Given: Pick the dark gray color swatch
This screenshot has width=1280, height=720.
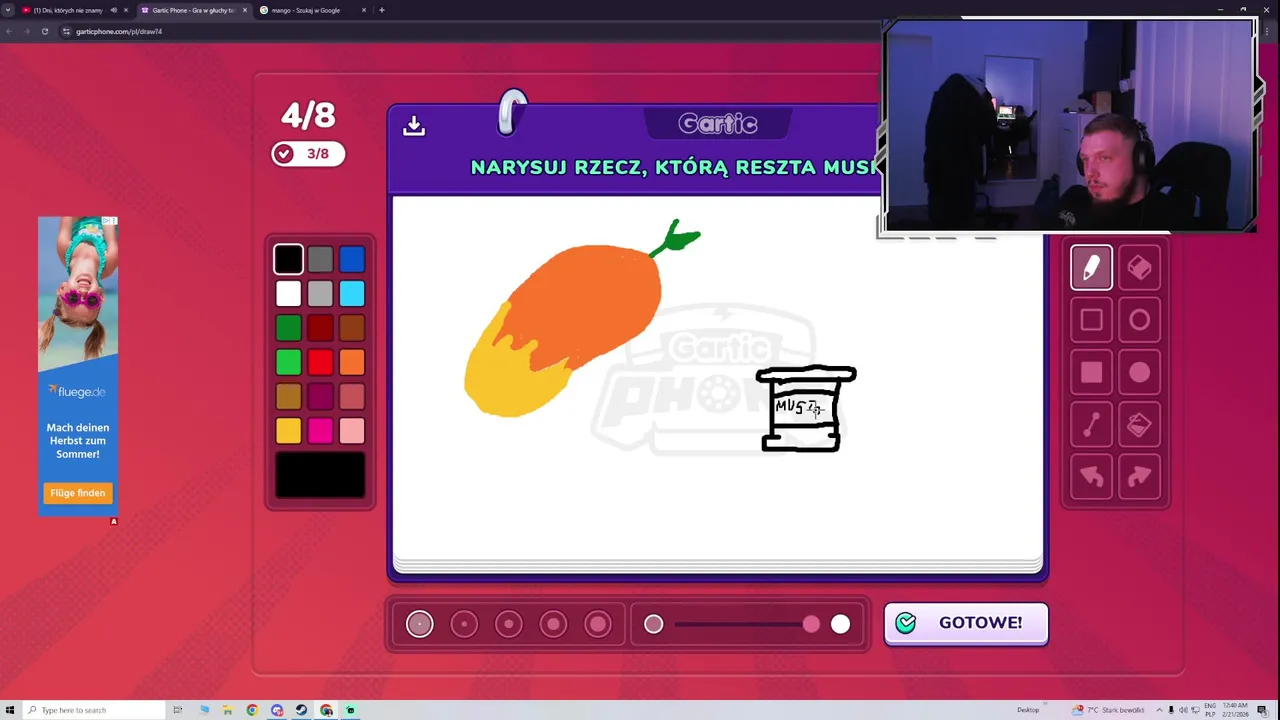Looking at the screenshot, I should 320,259.
